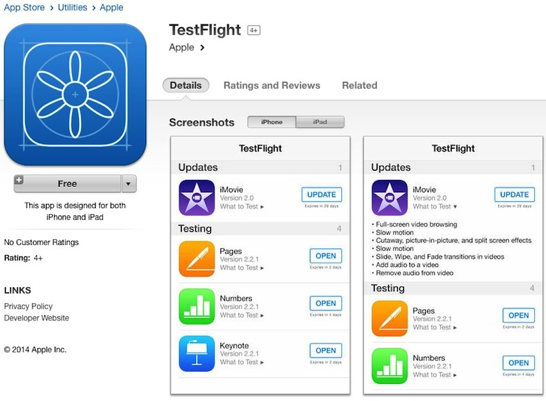This screenshot has width=546, height=401.
Task: Open the Ratings and Reviews tab
Action: click(272, 85)
